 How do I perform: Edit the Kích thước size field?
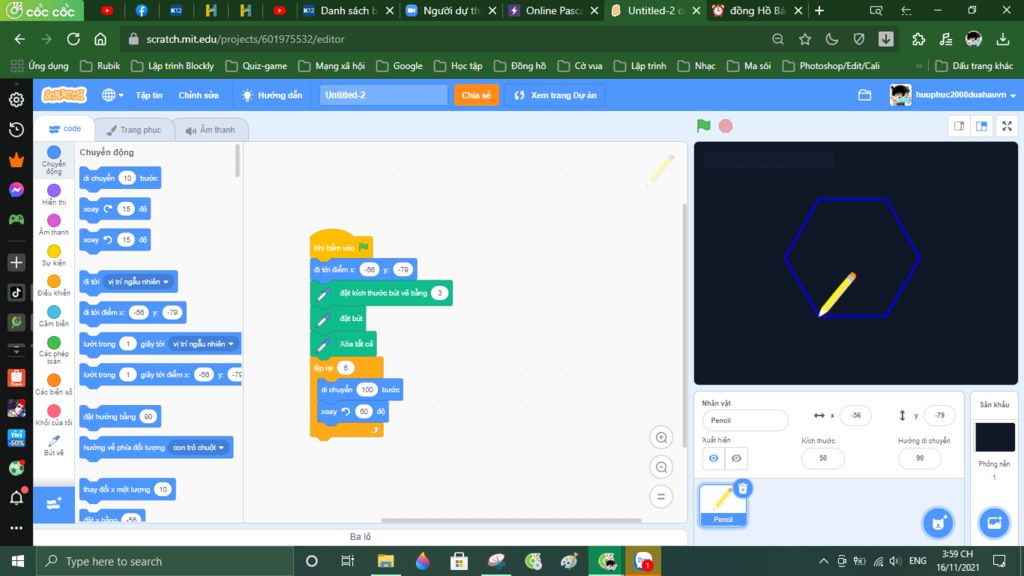[x=822, y=458]
